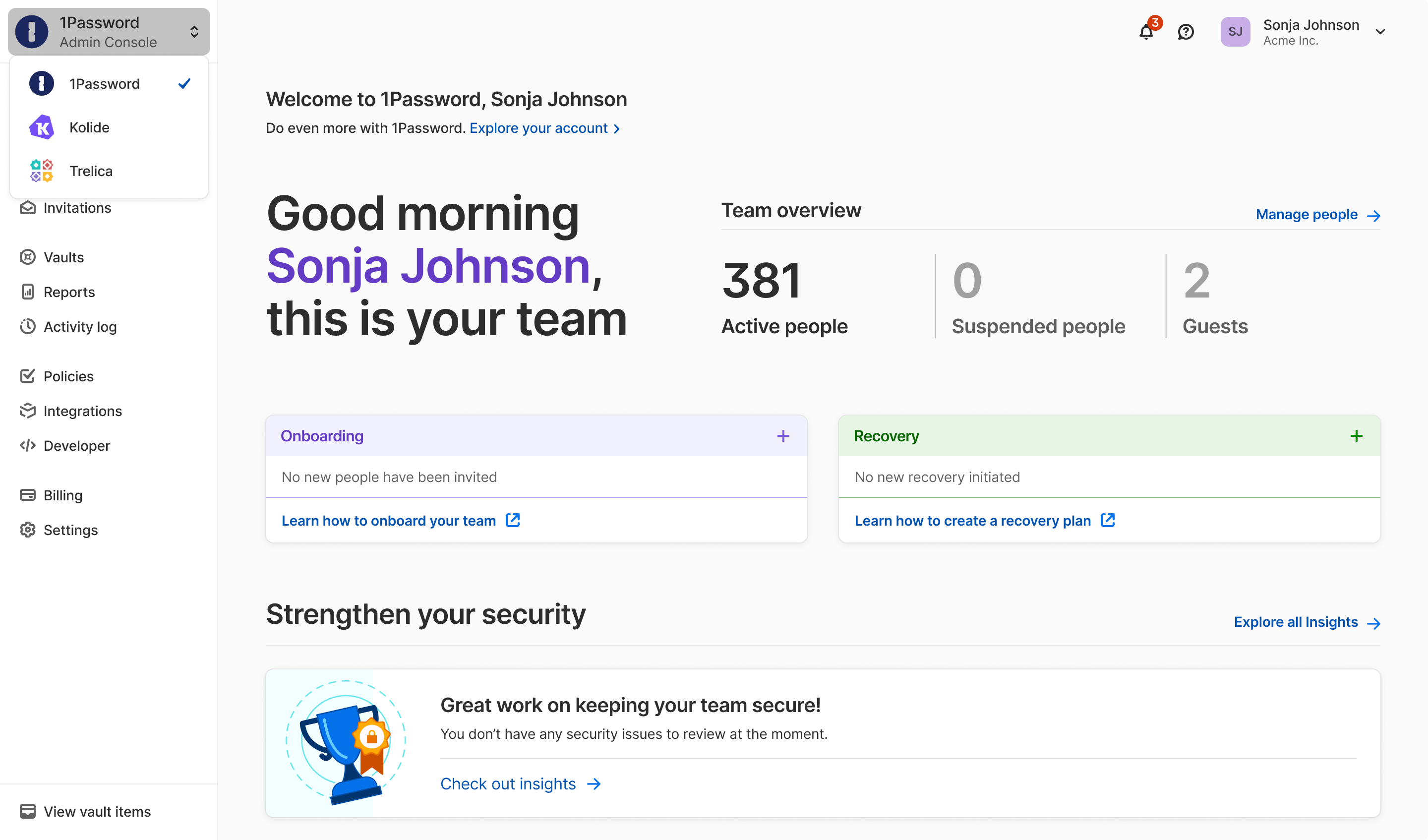Open the Integrations section
1428x840 pixels.
(x=83, y=411)
